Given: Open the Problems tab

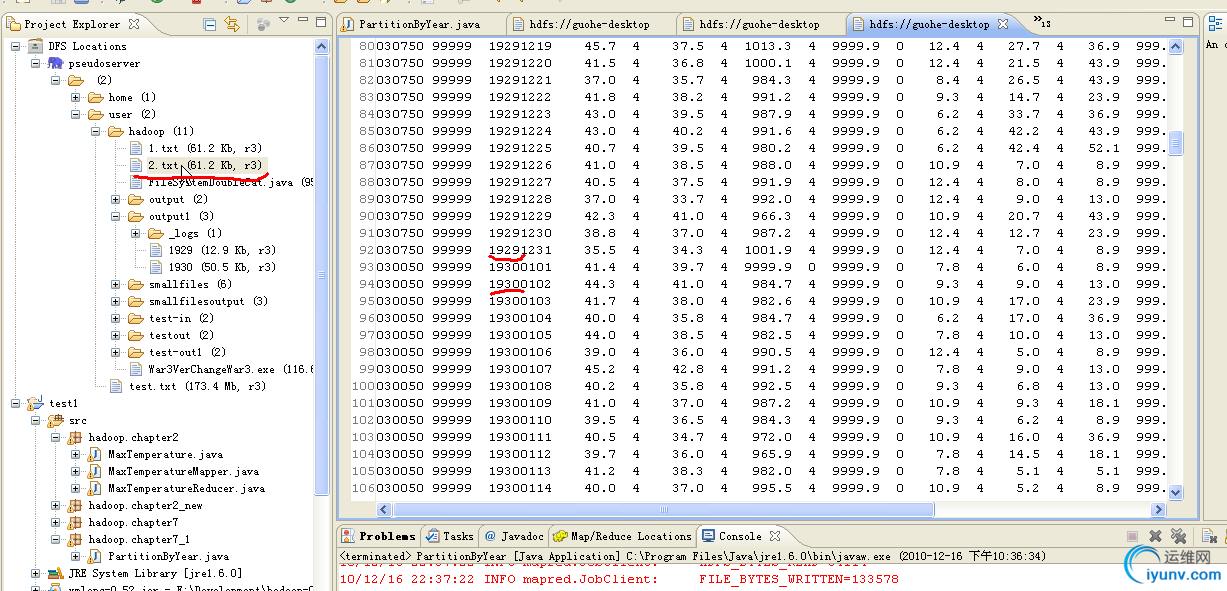Looking at the screenshot, I should click(x=379, y=536).
